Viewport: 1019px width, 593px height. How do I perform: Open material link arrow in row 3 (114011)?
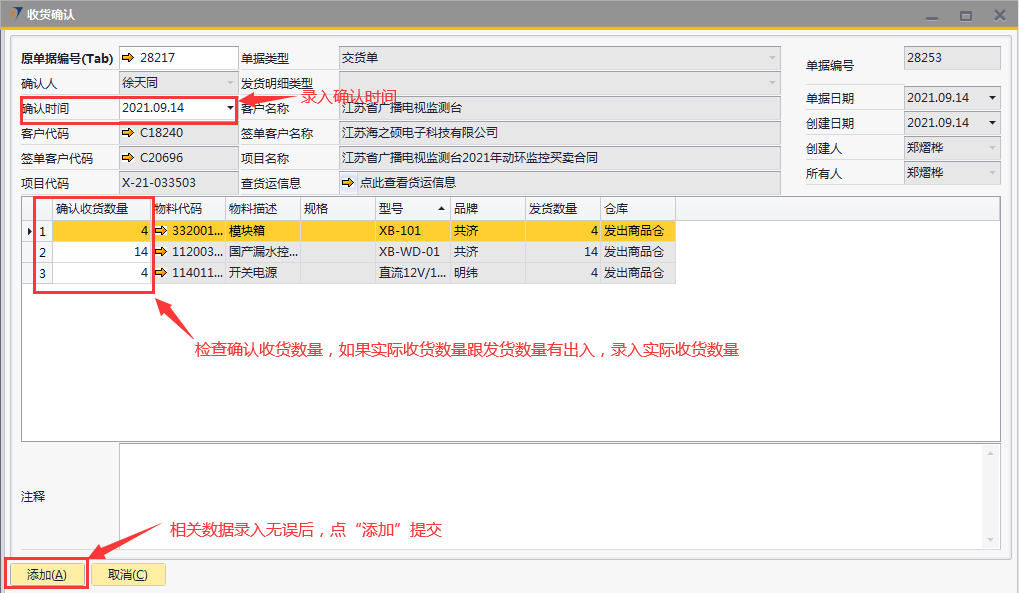pyautogui.click(x=161, y=273)
